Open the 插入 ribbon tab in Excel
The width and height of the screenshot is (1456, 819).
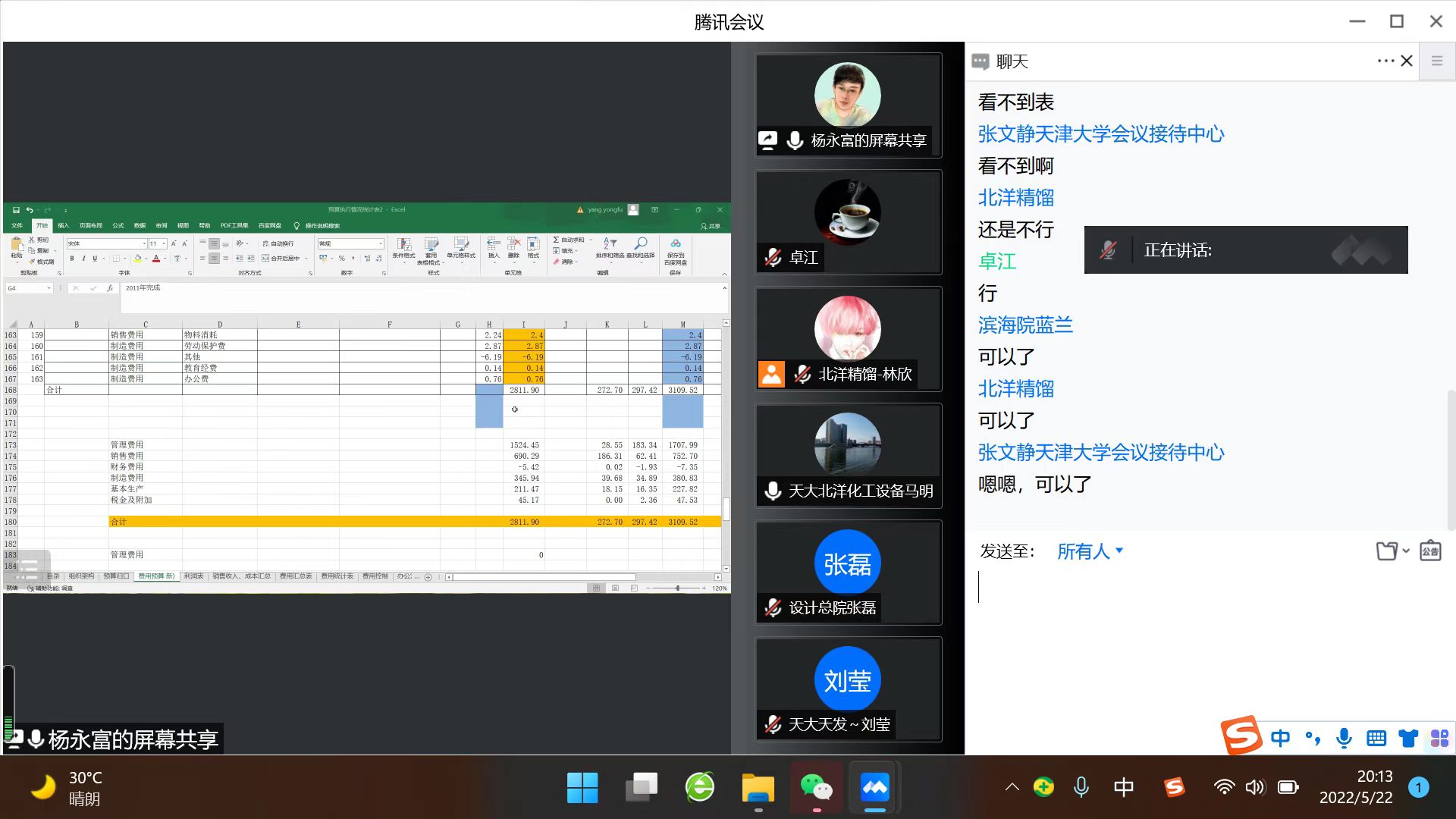coord(64,225)
